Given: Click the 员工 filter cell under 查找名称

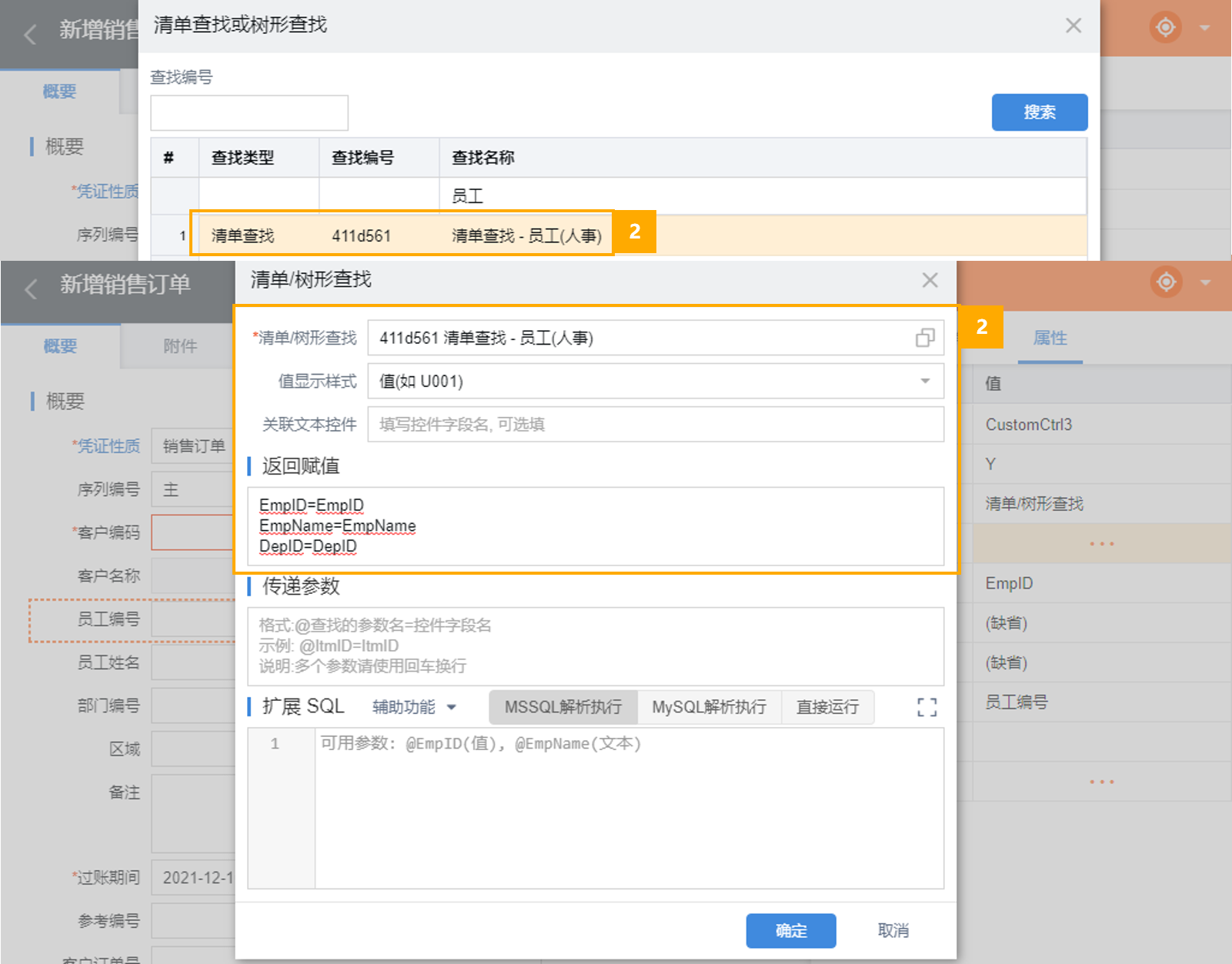Looking at the screenshot, I should point(763,196).
